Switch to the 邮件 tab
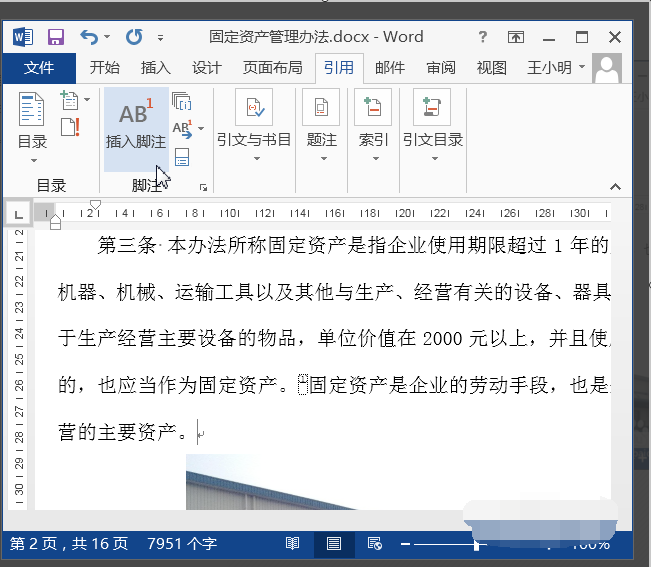This screenshot has width=651, height=567. (390, 68)
